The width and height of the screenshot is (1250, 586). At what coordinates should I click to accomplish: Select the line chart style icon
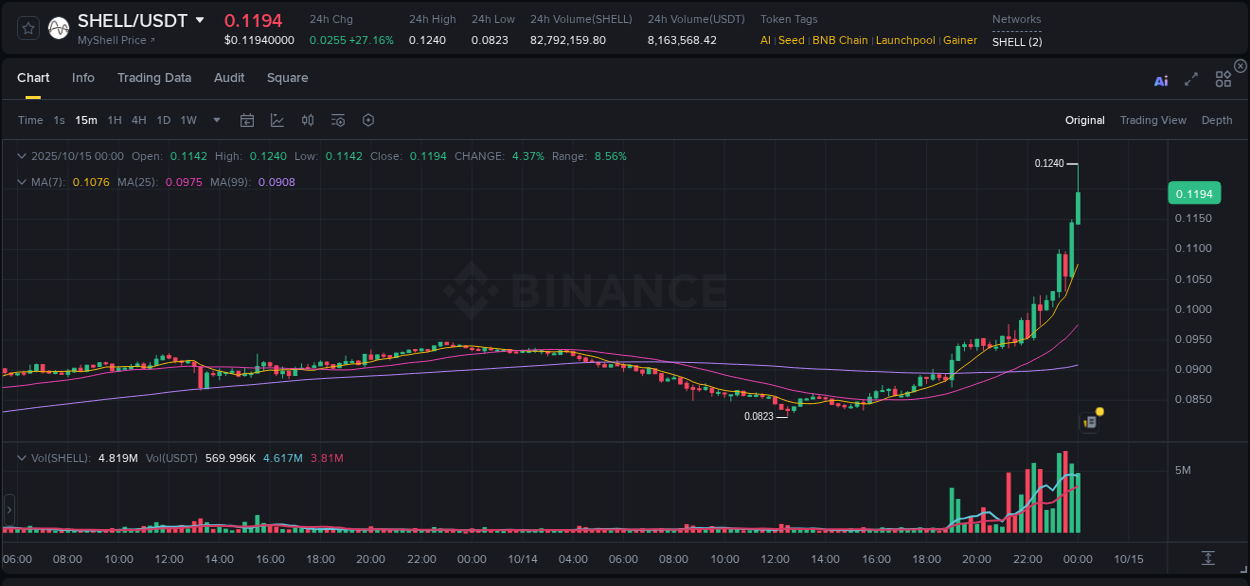(x=277, y=119)
